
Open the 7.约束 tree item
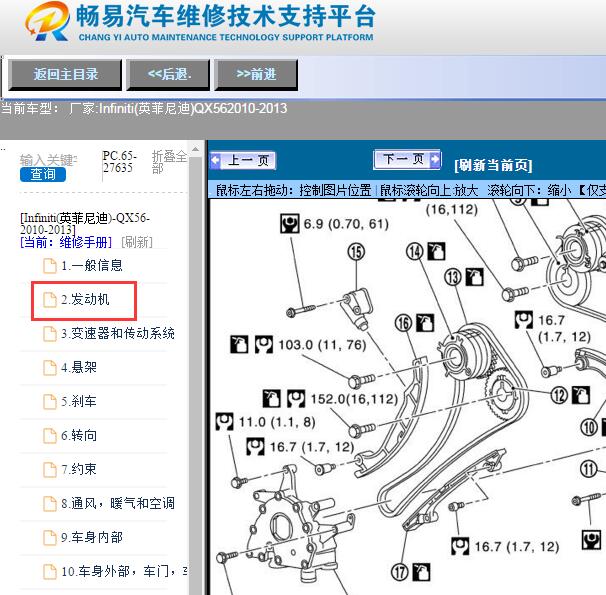pos(79,469)
